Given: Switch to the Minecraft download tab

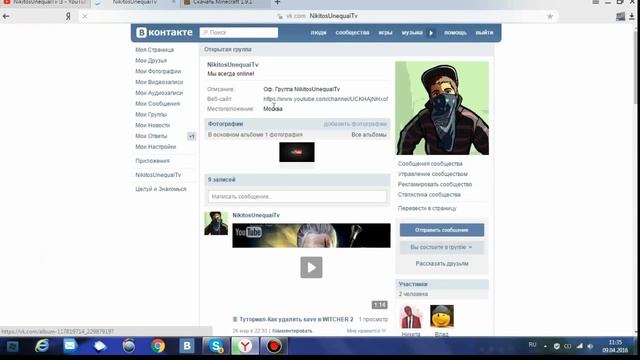Looking at the screenshot, I should (224, 2).
